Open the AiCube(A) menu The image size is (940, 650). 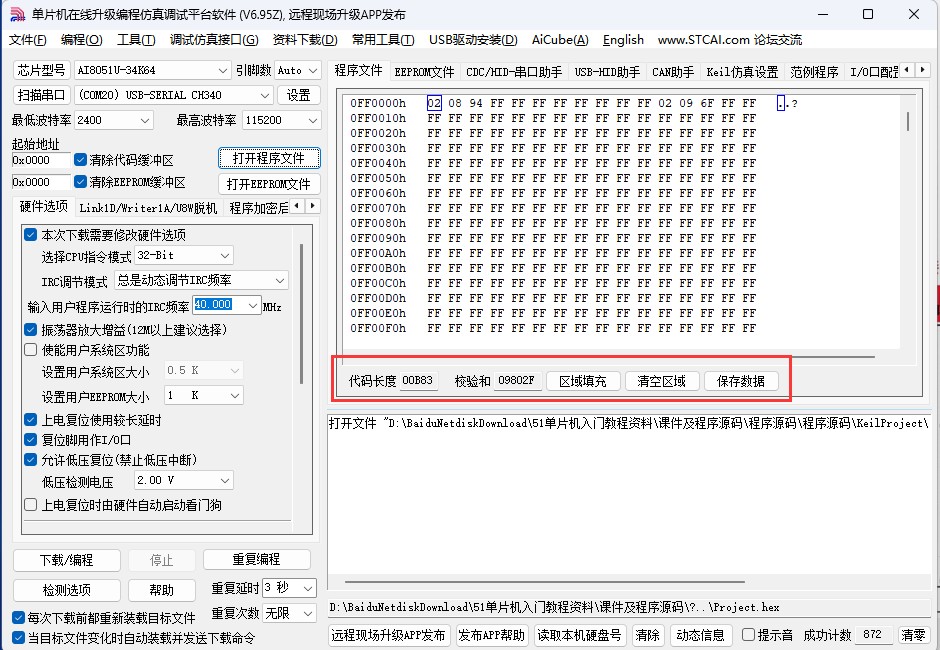tap(560, 40)
